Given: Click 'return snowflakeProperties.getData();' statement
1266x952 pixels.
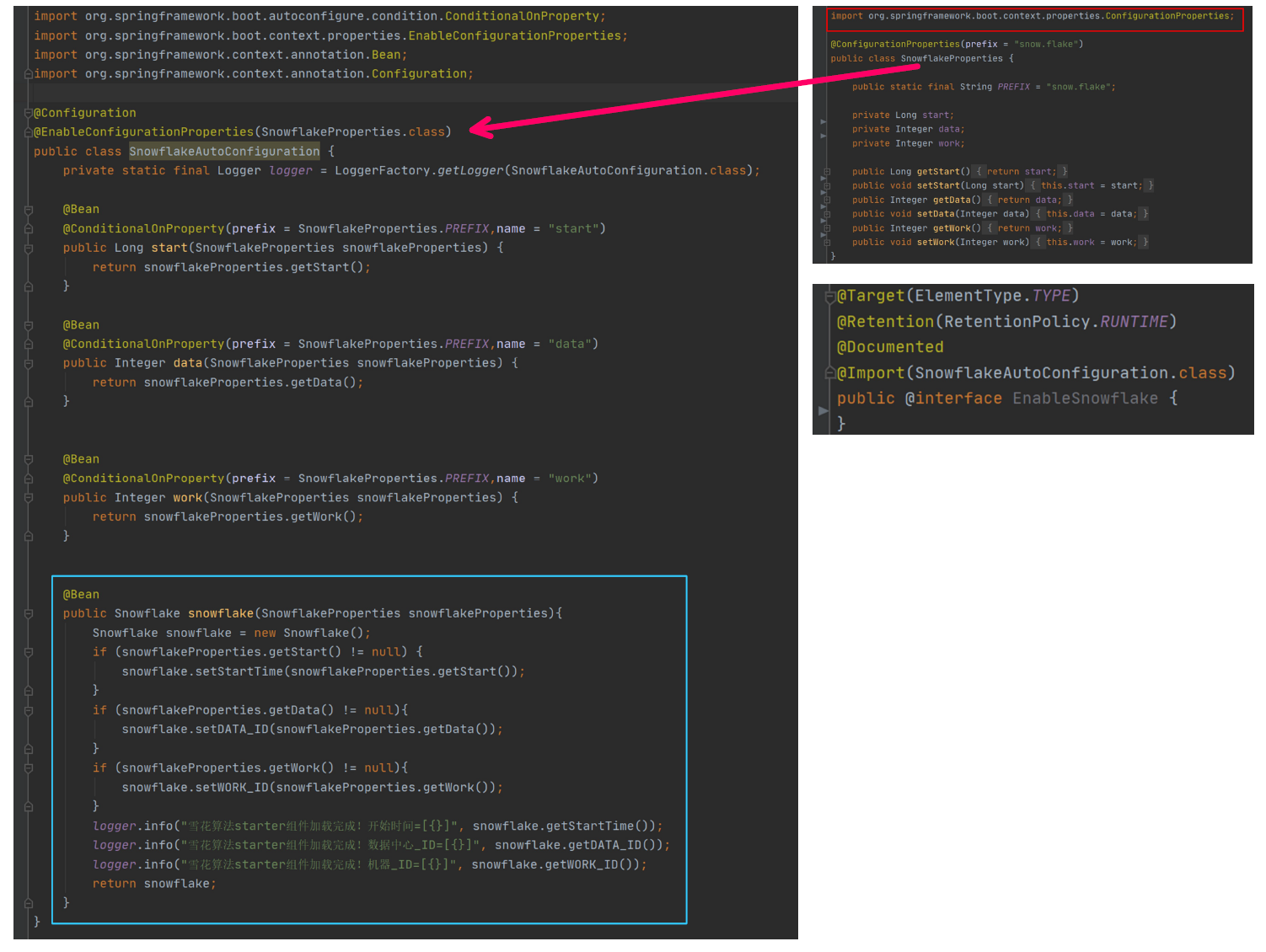Looking at the screenshot, I should click(x=228, y=382).
